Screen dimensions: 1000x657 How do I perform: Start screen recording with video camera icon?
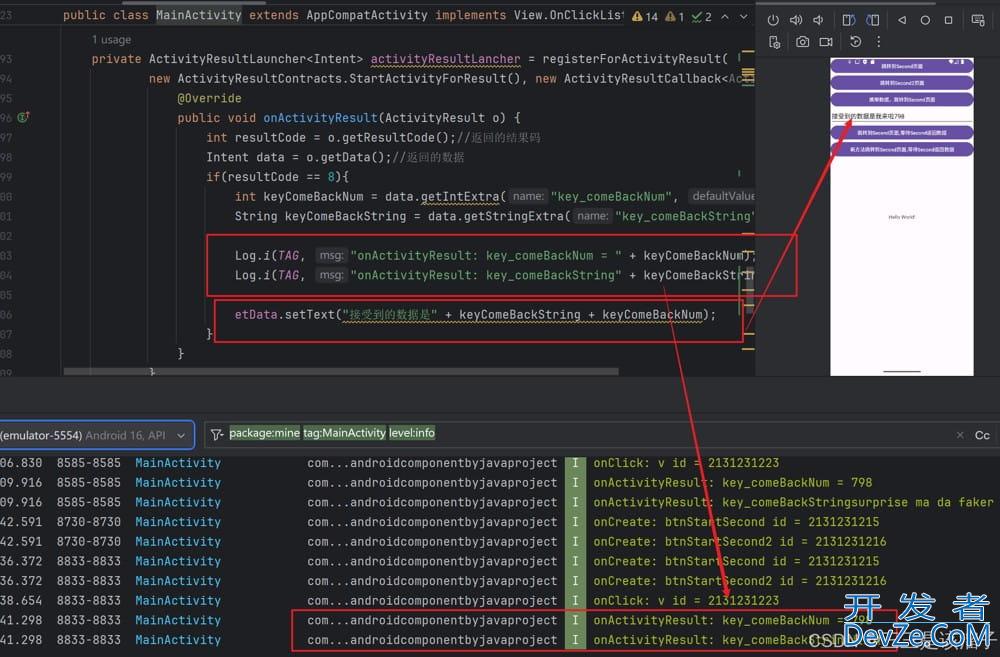(x=826, y=42)
